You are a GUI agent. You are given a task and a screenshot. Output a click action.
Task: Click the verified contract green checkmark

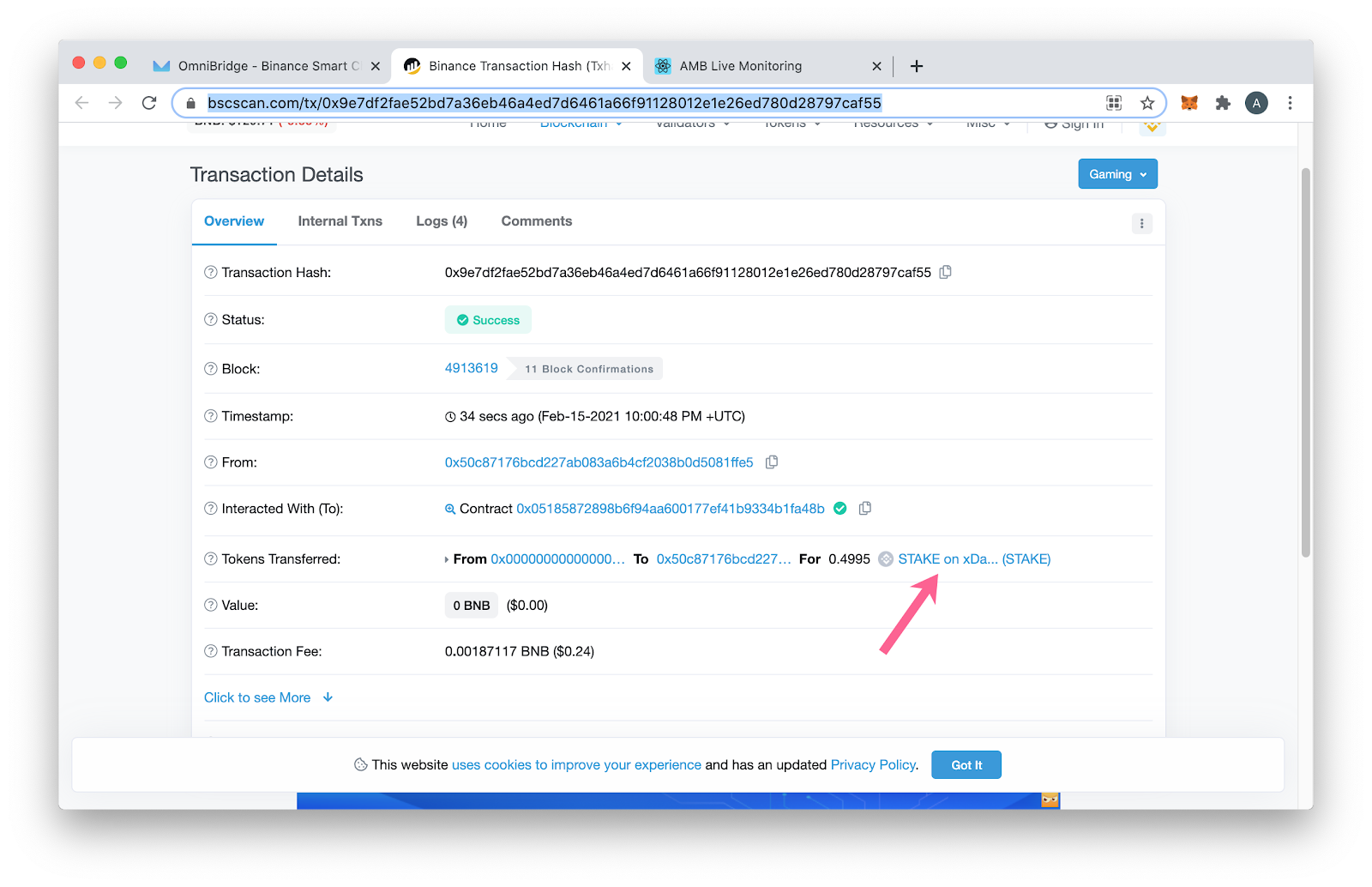(x=840, y=509)
